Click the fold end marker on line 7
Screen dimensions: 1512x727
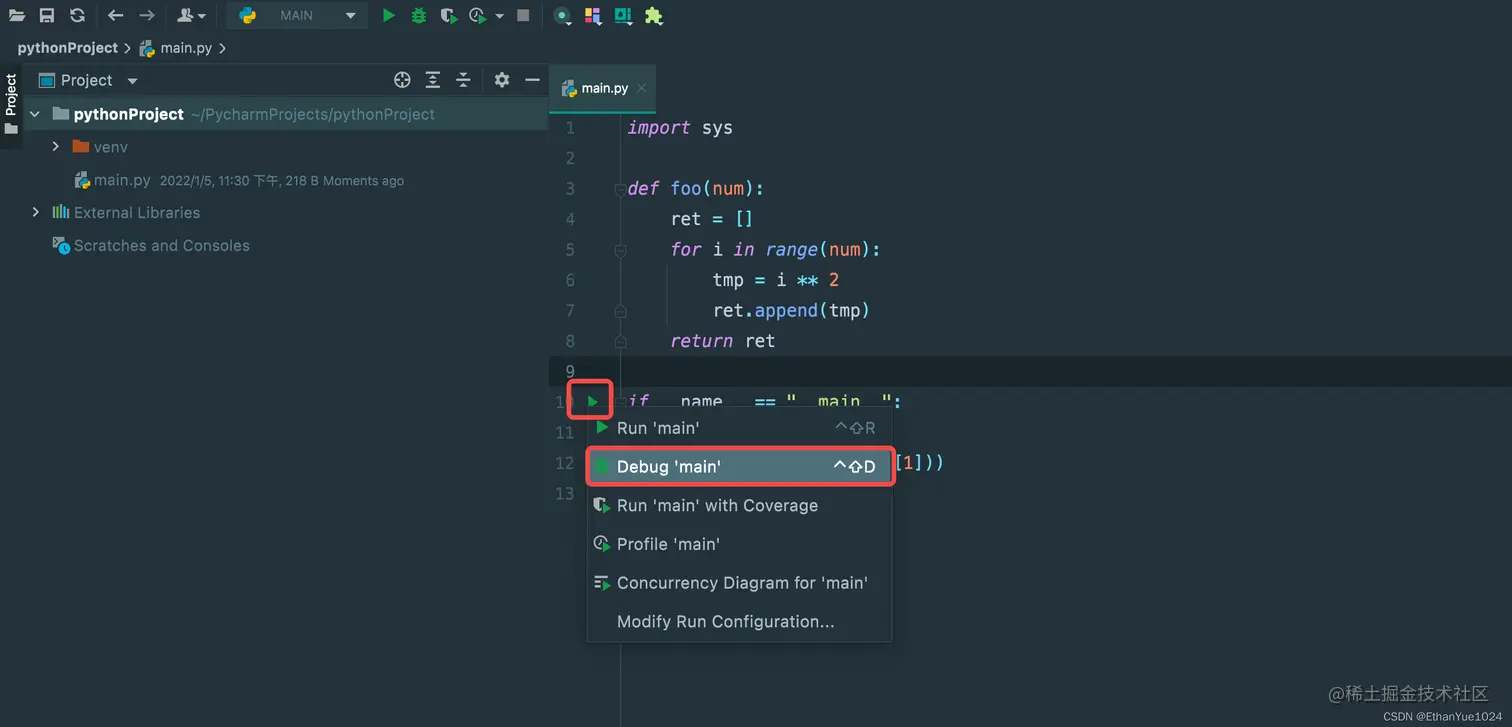click(x=620, y=311)
